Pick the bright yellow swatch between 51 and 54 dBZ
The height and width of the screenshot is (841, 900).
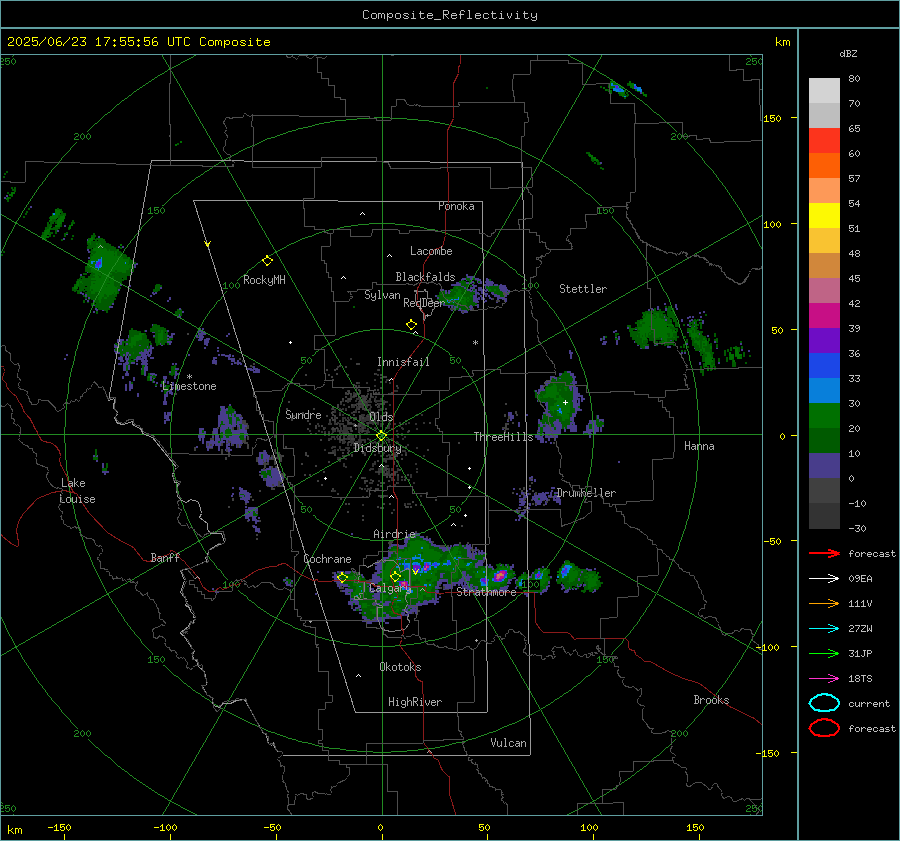click(x=824, y=216)
